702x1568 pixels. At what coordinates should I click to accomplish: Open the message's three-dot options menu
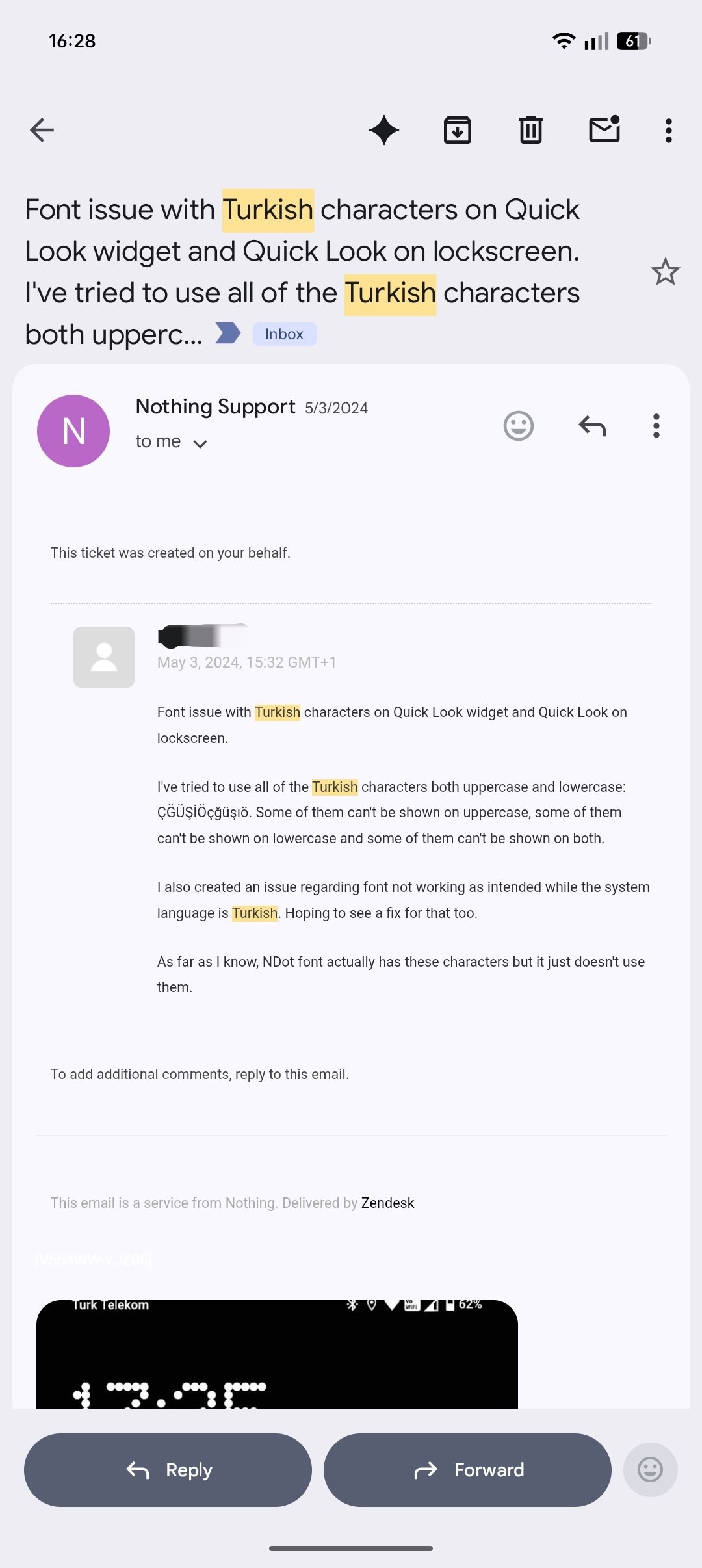(x=656, y=426)
